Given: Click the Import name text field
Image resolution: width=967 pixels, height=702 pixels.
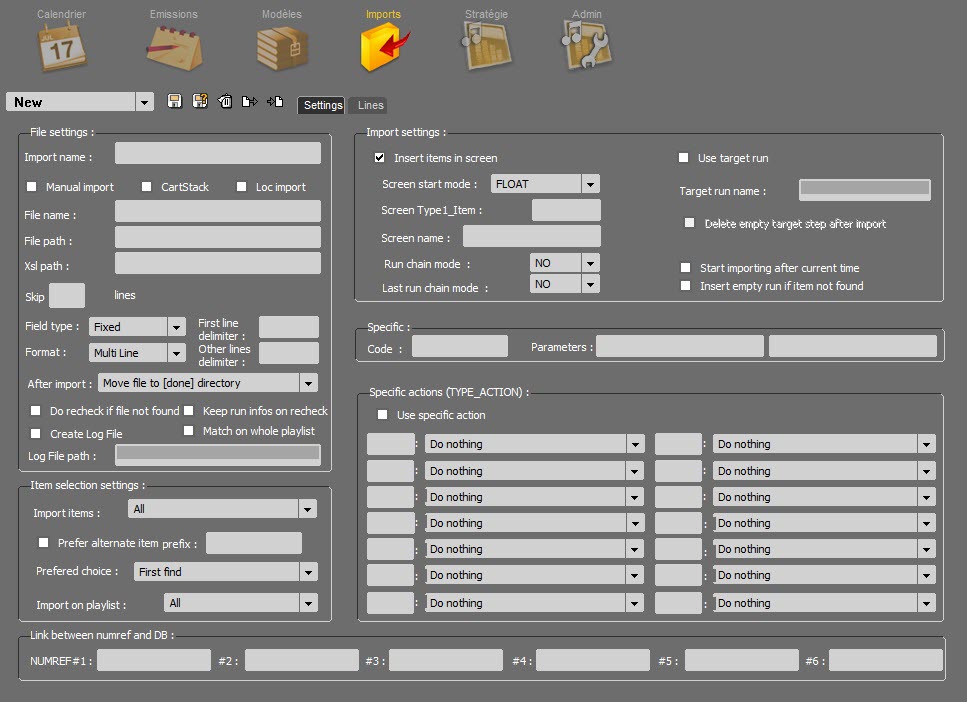Looking at the screenshot, I should click(x=218, y=153).
